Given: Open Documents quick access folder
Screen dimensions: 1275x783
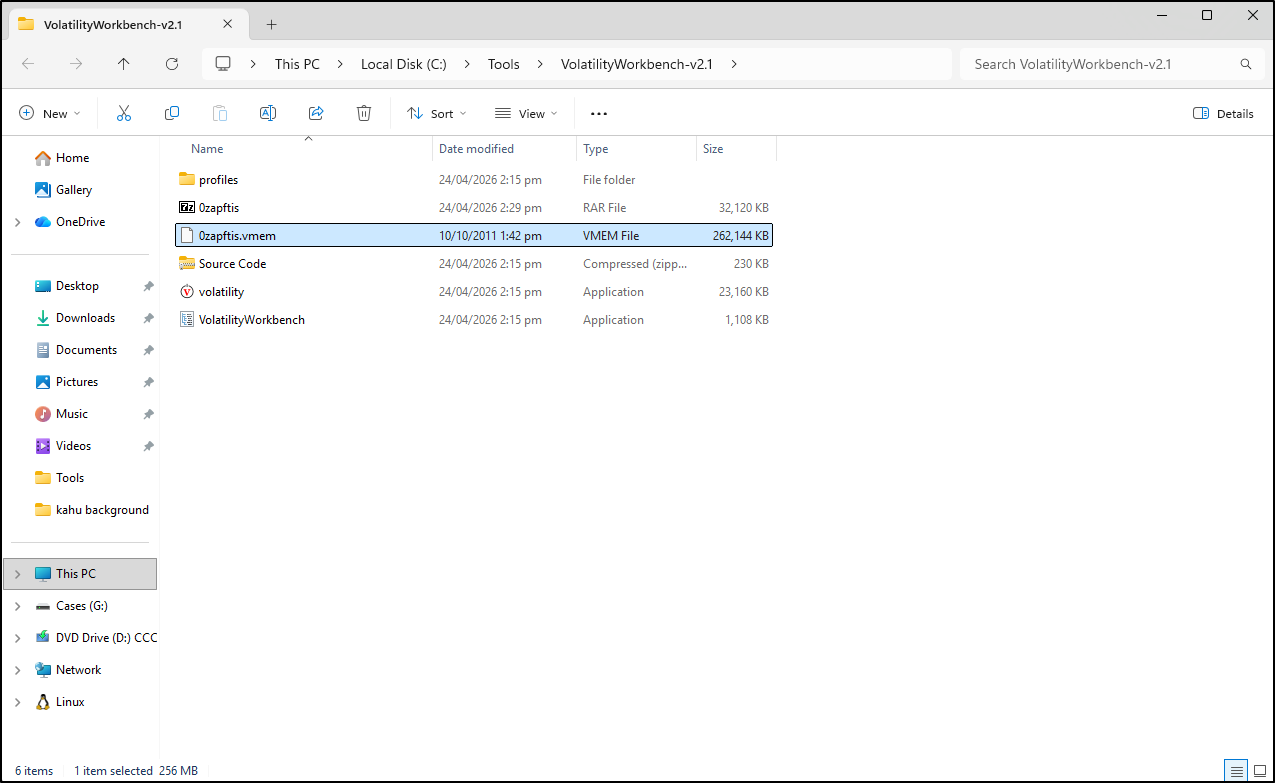Looking at the screenshot, I should (x=86, y=350).
